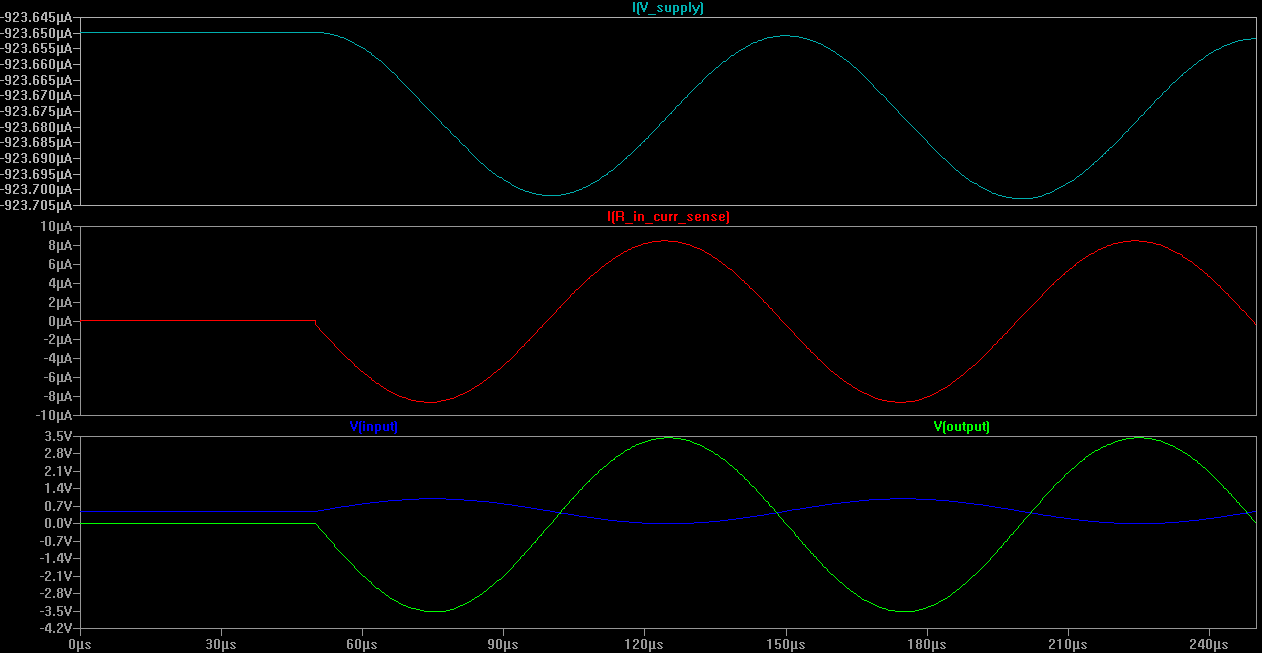The width and height of the screenshot is (1262, 653).
Task: Click the 6µA axis label
Action: (60, 265)
